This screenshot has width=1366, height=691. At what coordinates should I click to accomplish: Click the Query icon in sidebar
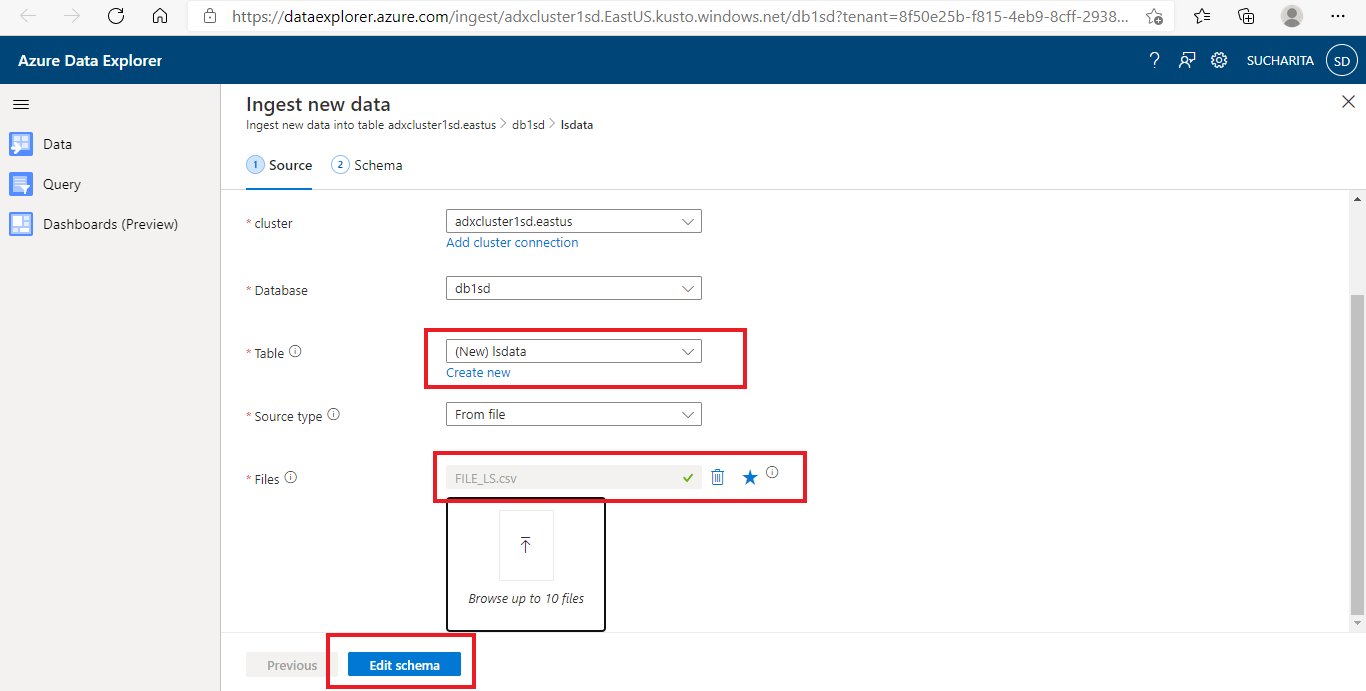click(x=21, y=184)
